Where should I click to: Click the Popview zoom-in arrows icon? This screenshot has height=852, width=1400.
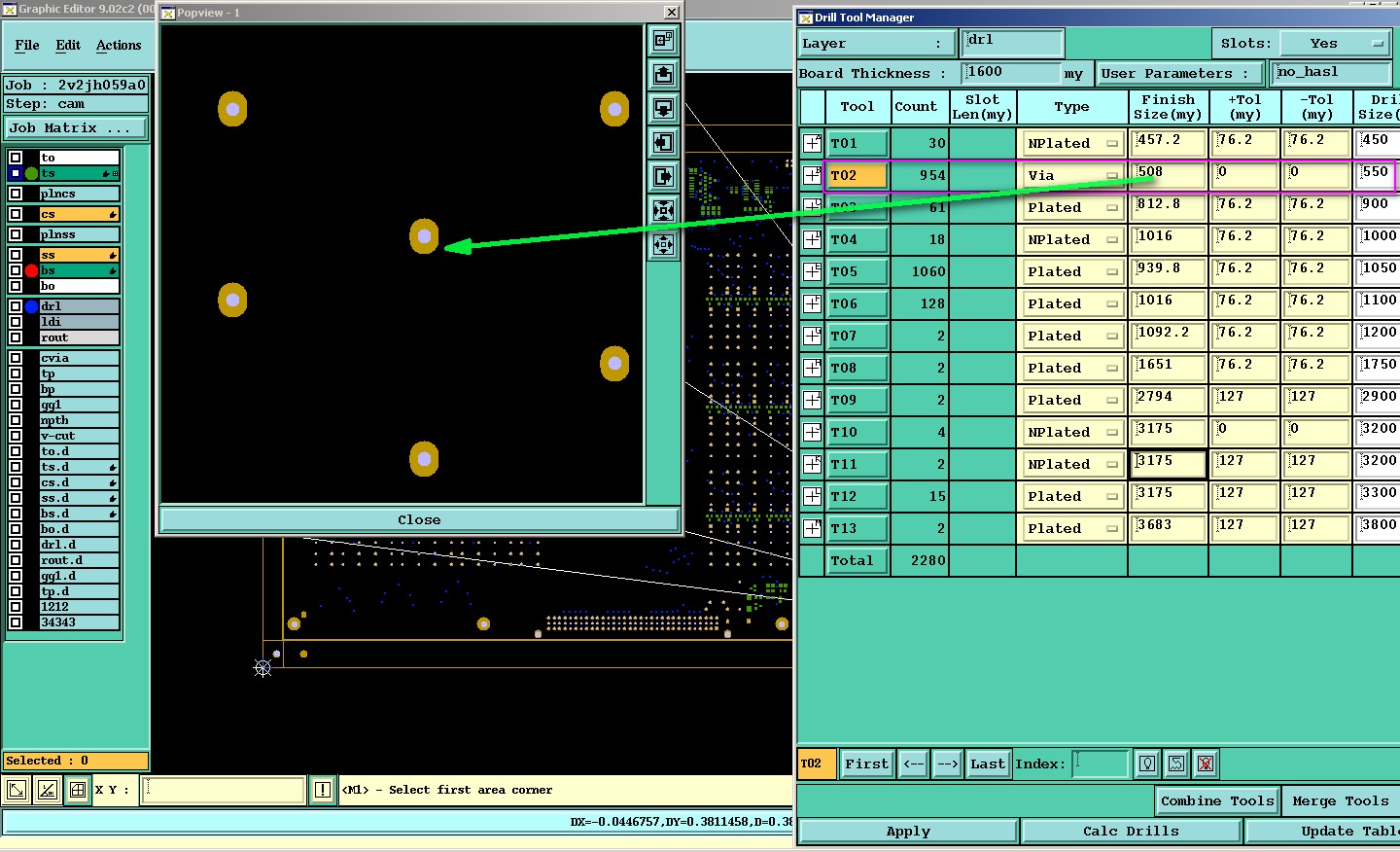pos(664,210)
